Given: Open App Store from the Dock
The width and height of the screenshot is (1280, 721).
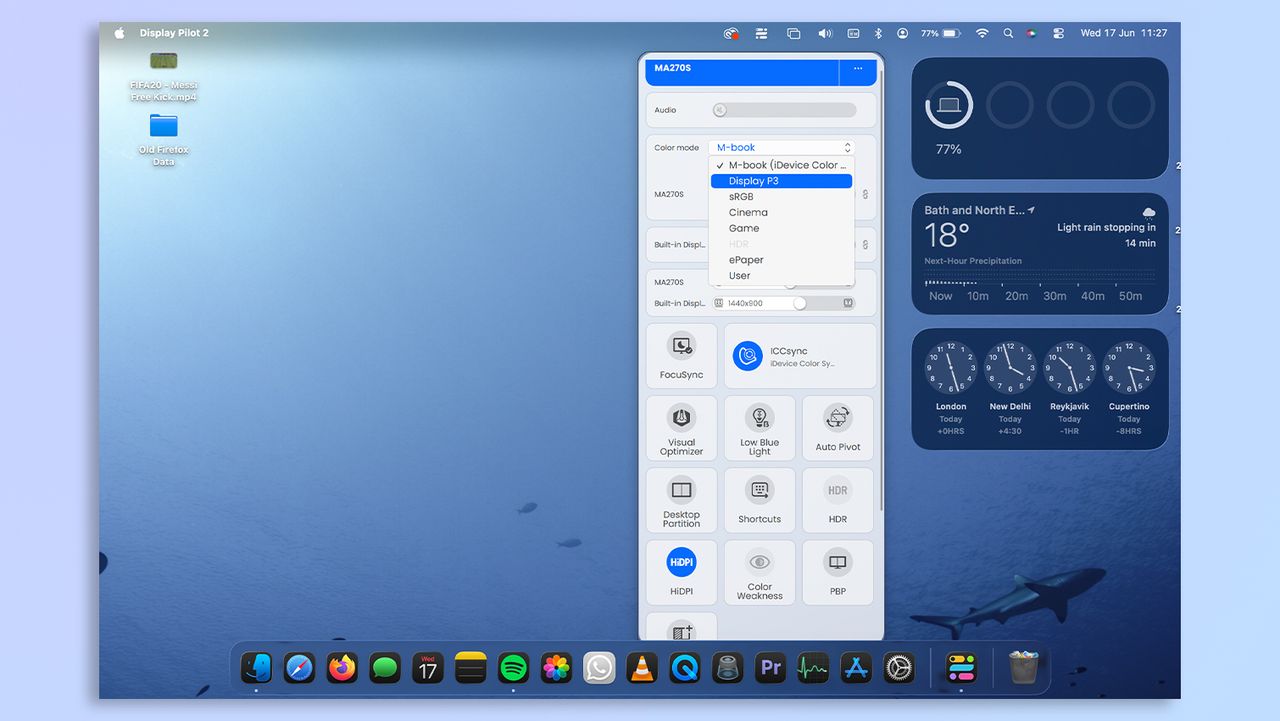Looking at the screenshot, I should pyautogui.click(x=856, y=667).
